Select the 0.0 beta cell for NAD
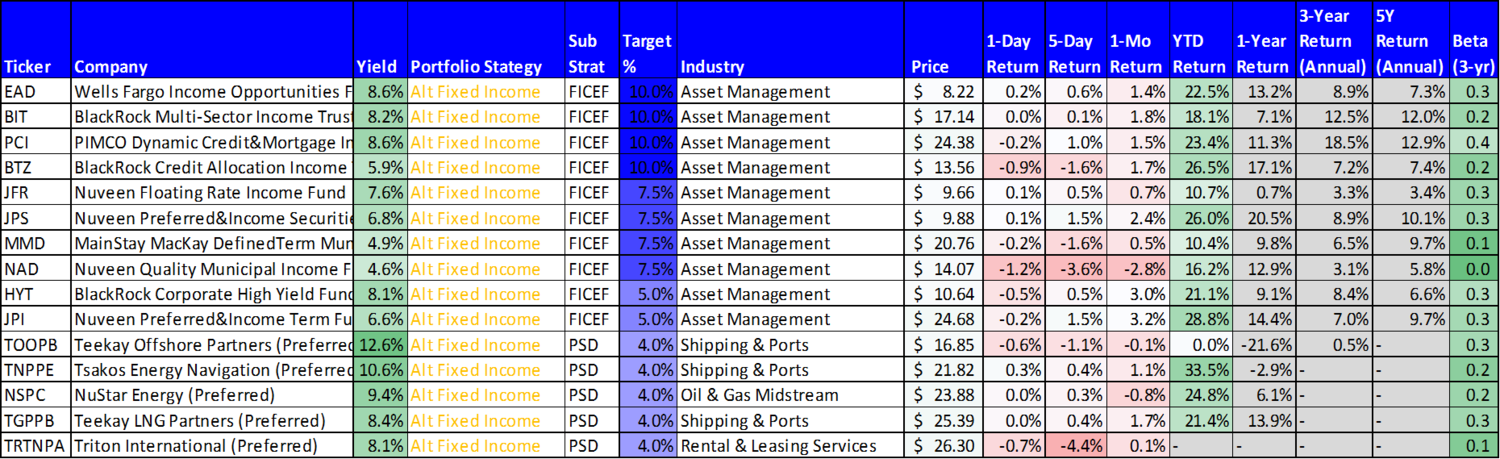 (x=1474, y=269)
